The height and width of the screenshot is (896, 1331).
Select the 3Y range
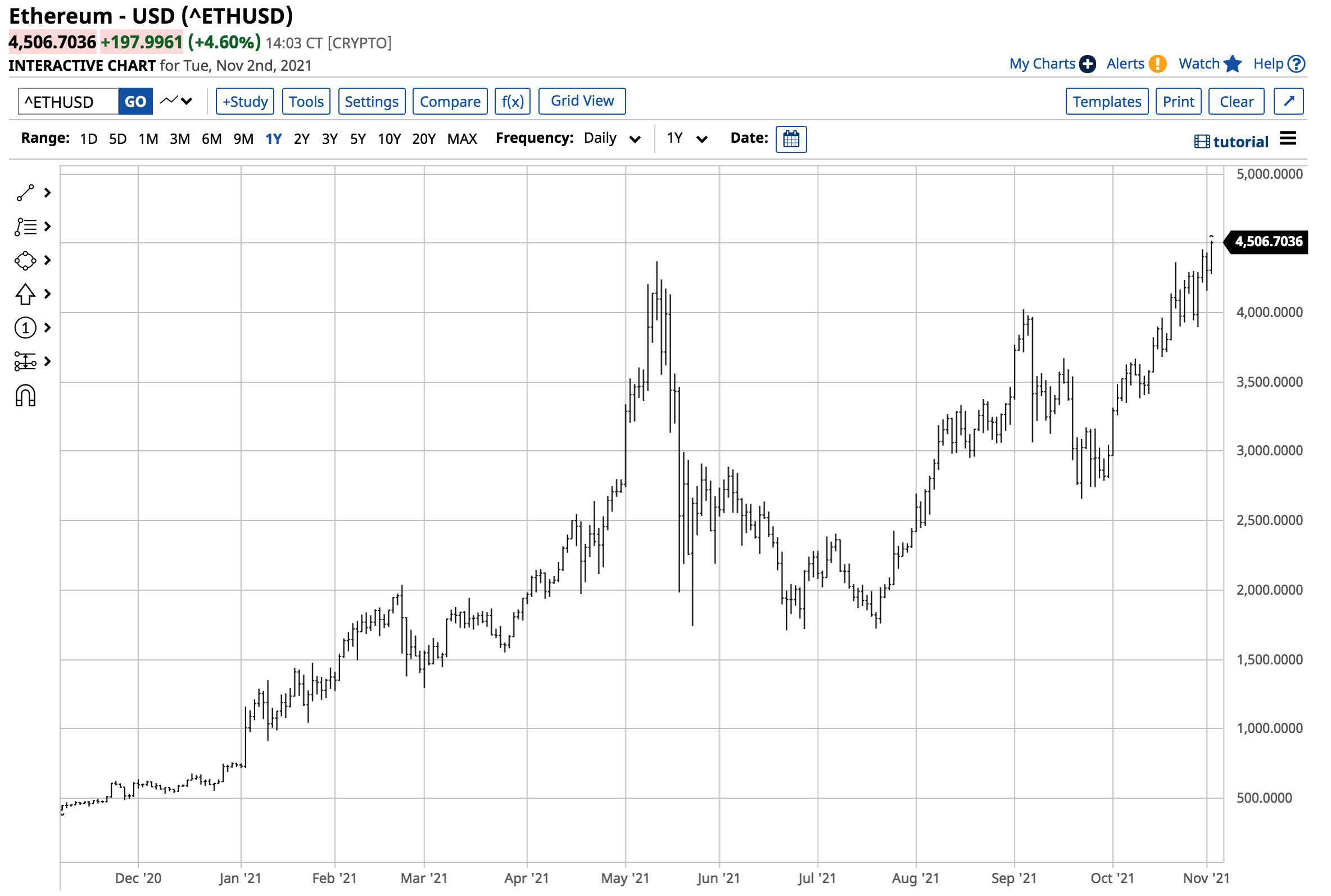click(329, 139)
